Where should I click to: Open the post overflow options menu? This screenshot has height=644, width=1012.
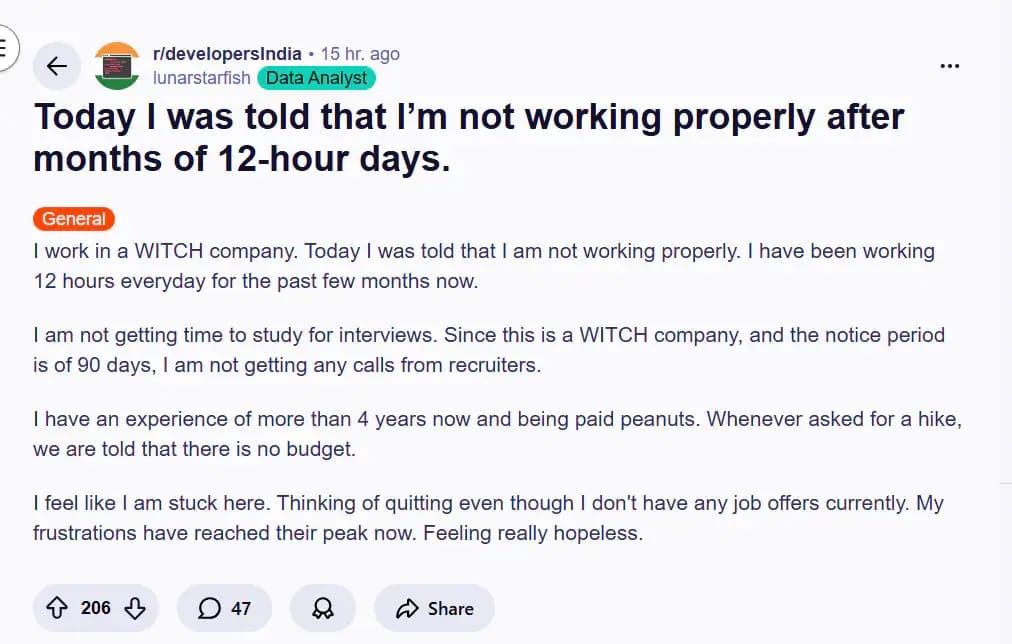[948, 65]
